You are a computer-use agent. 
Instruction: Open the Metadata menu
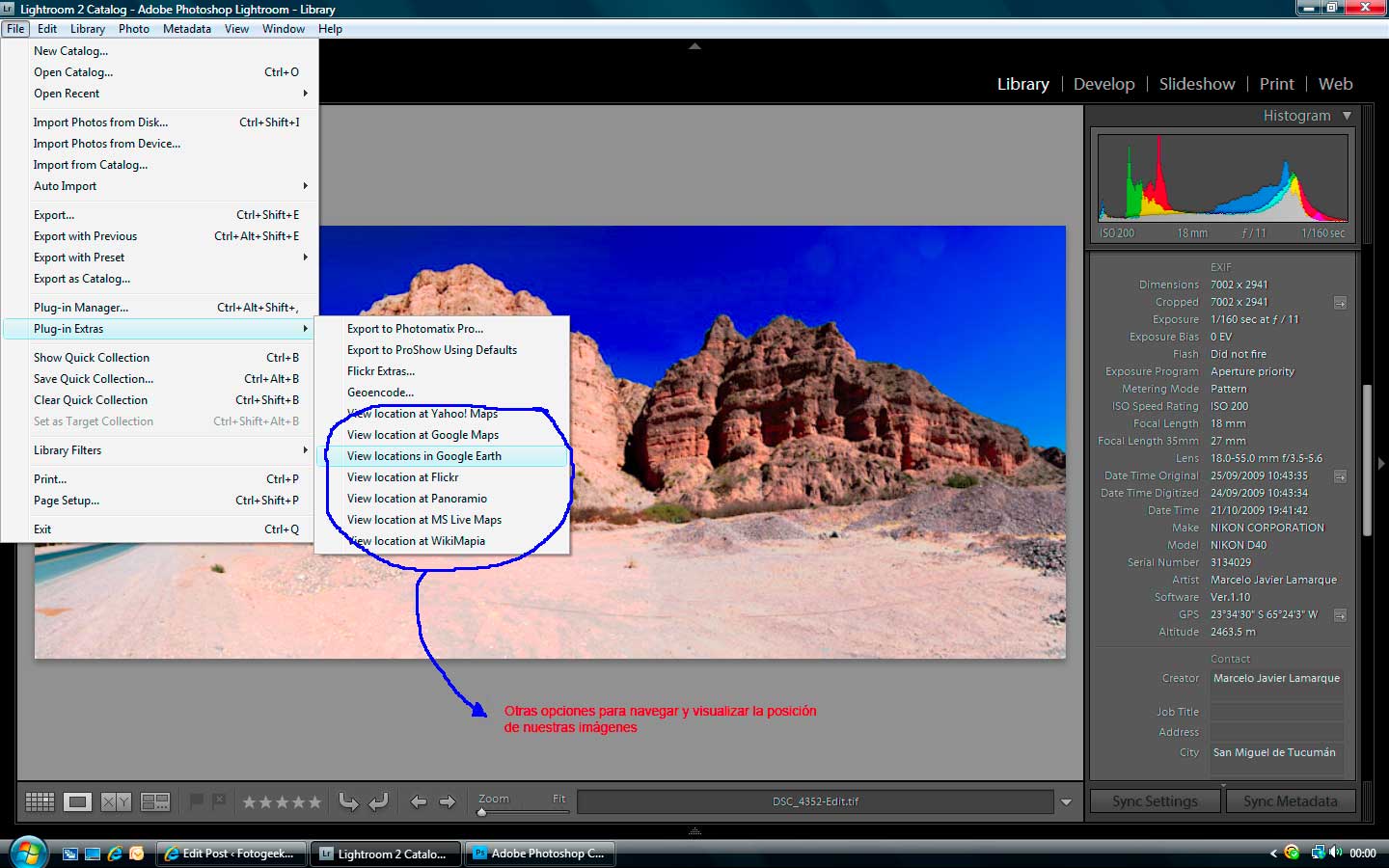187,29
